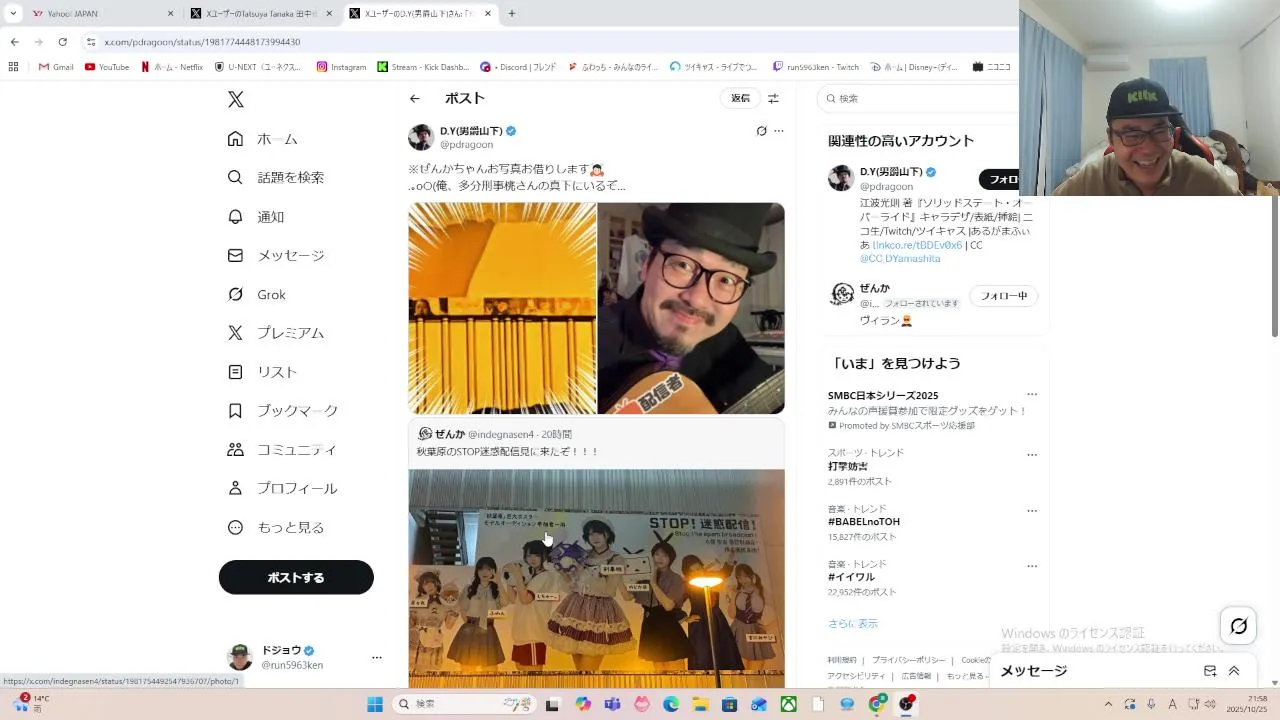The height and width of the screenshot is (720, 1280).
Task: Open options for #BABELnoTOH trend
Action: point(1032,510)
